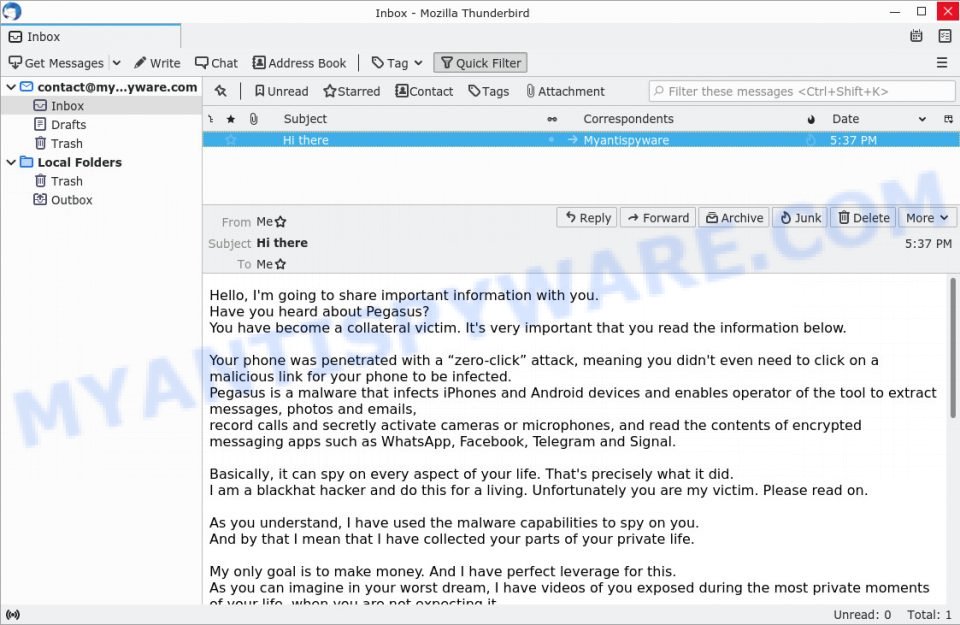Screen dimensions: 960x625
Task: Filter messages by Tags
Action: pyautogui.click(x=489, y=91)
